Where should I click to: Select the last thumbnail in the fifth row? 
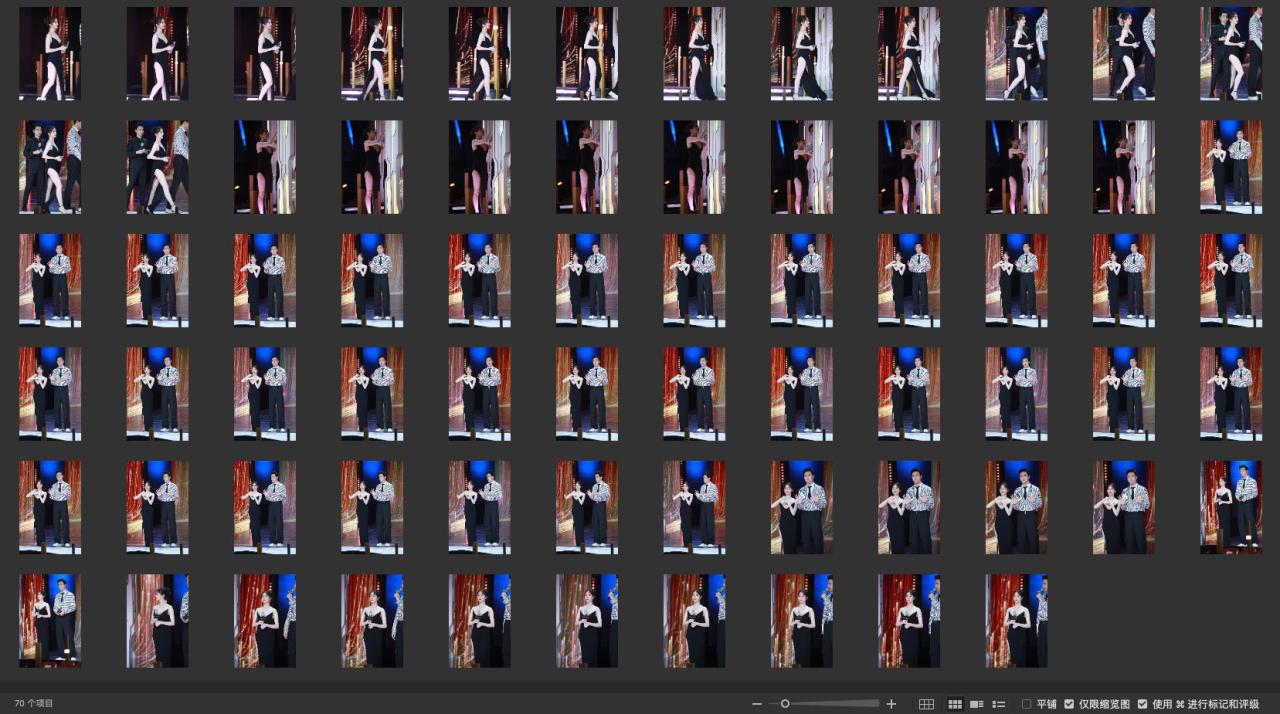1231,507
